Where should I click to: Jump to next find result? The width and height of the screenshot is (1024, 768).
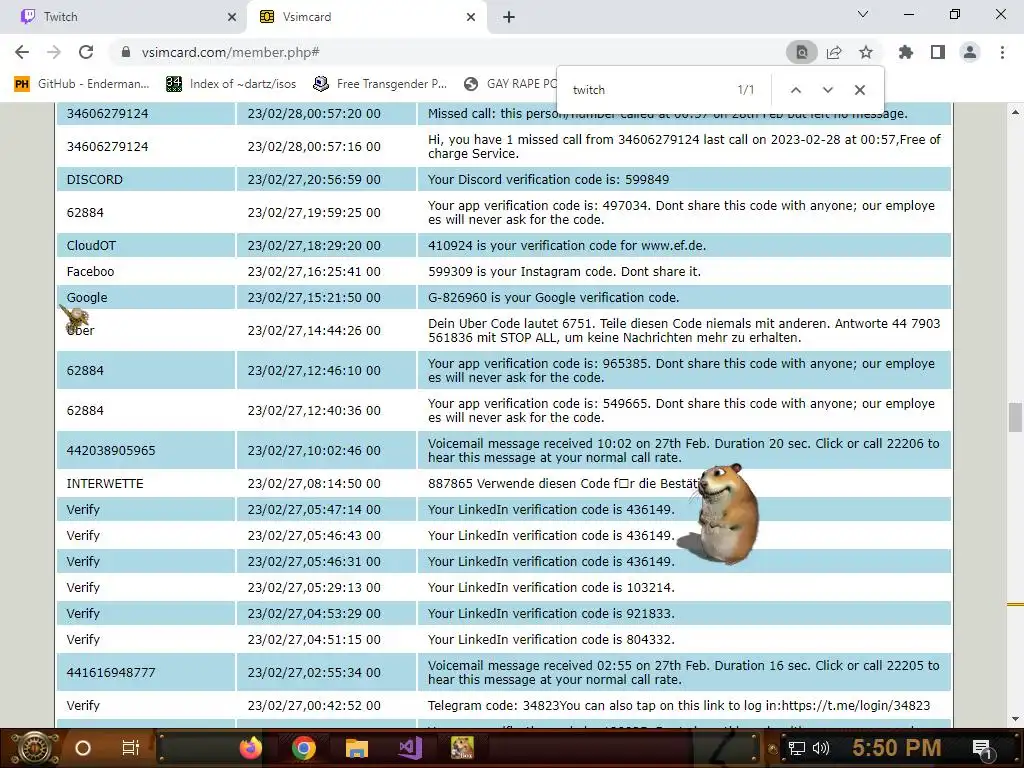coord(827,90)
